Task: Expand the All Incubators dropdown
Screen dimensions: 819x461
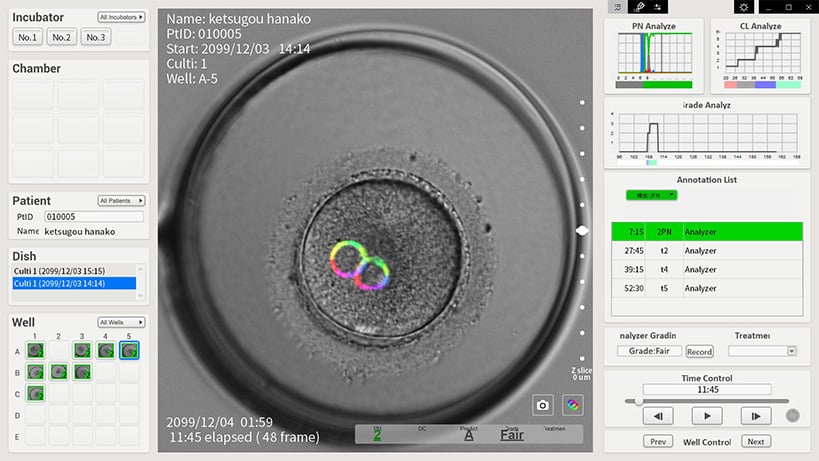Action: [121, 18]
